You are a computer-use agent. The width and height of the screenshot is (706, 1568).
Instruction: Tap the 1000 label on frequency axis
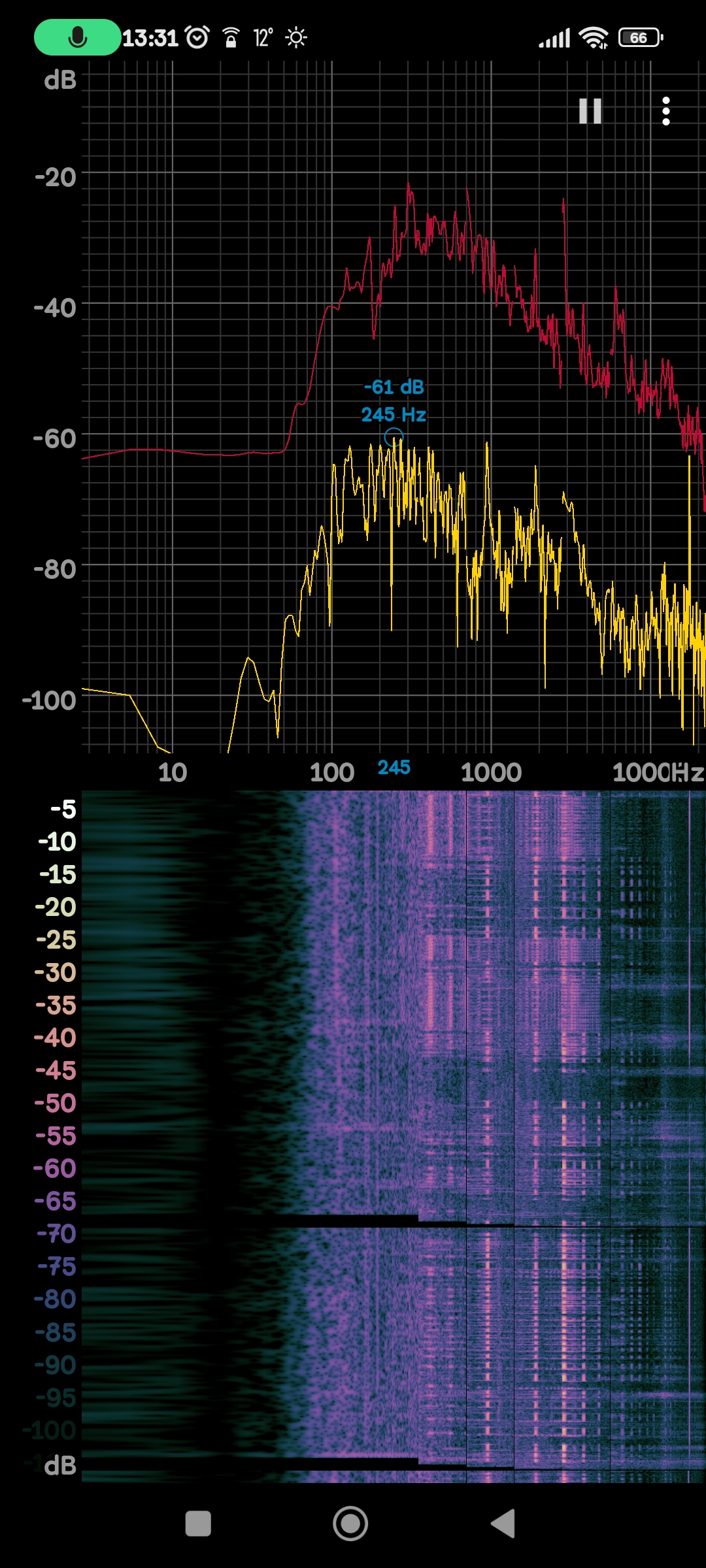point(491,773)
